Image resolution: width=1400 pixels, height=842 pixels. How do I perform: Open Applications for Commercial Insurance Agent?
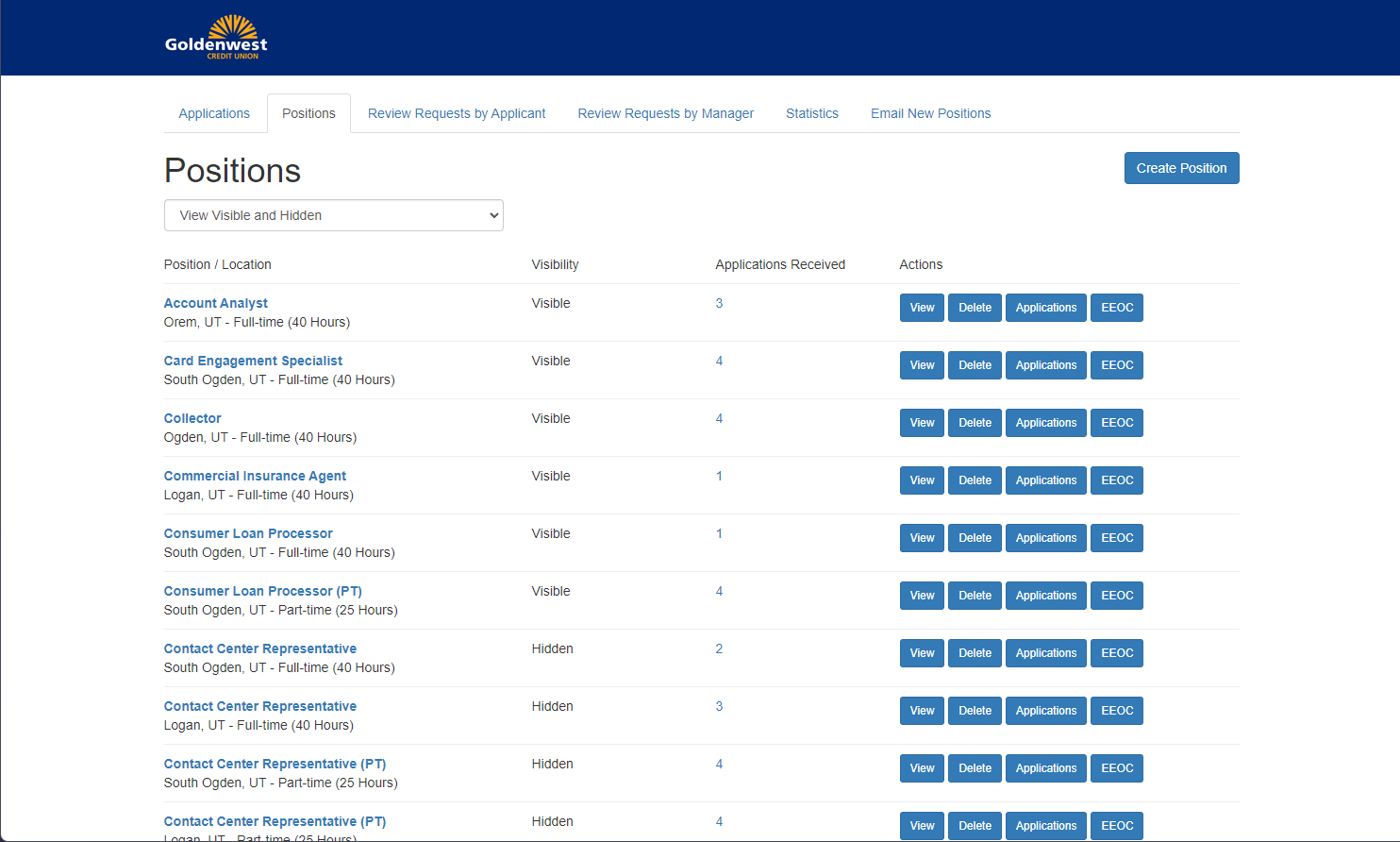1045,480
